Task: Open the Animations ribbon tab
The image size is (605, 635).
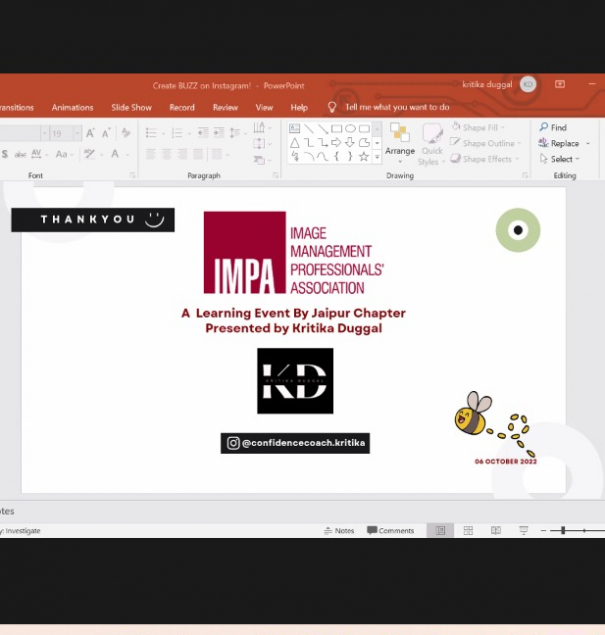Action: [x=72, y=107]
